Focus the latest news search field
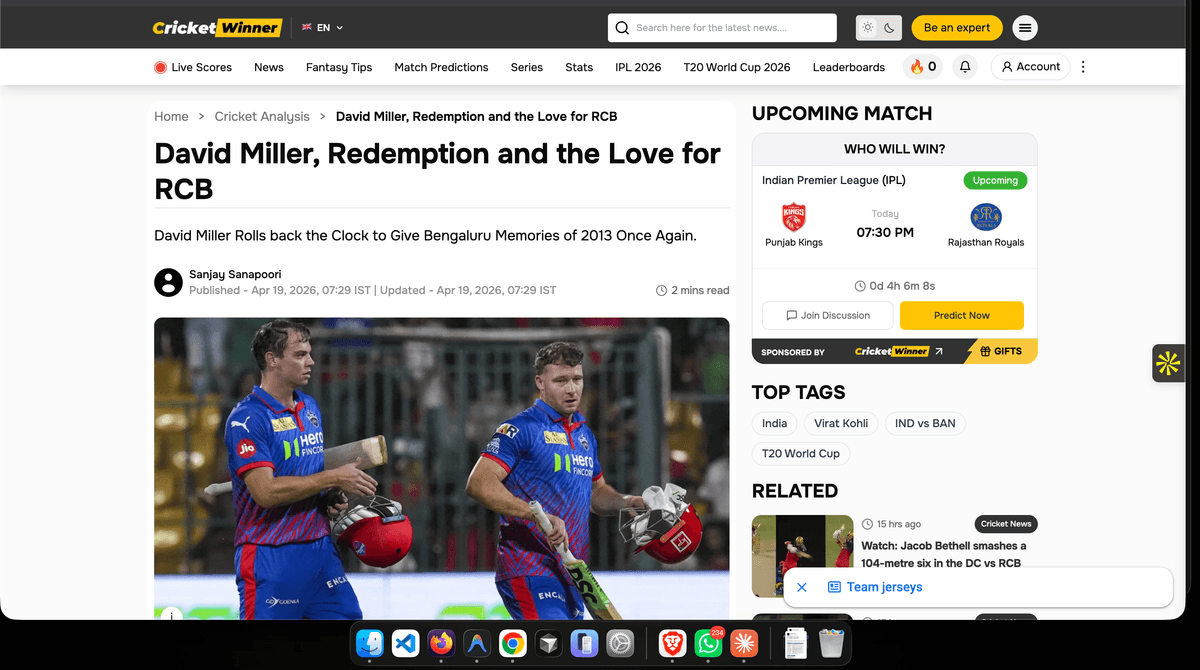This screenshot has height=670, width=1200. tap(722, 28)
